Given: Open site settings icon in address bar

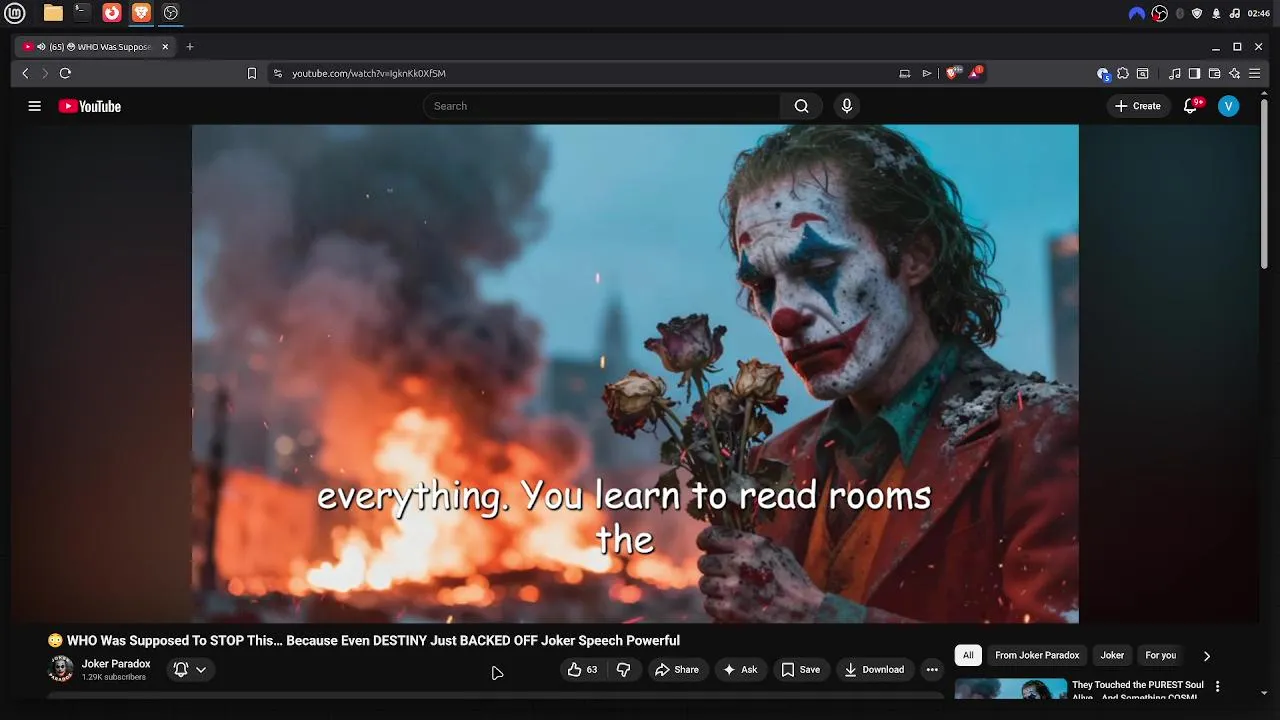Looking at the screenshot, I should [278, 73].
